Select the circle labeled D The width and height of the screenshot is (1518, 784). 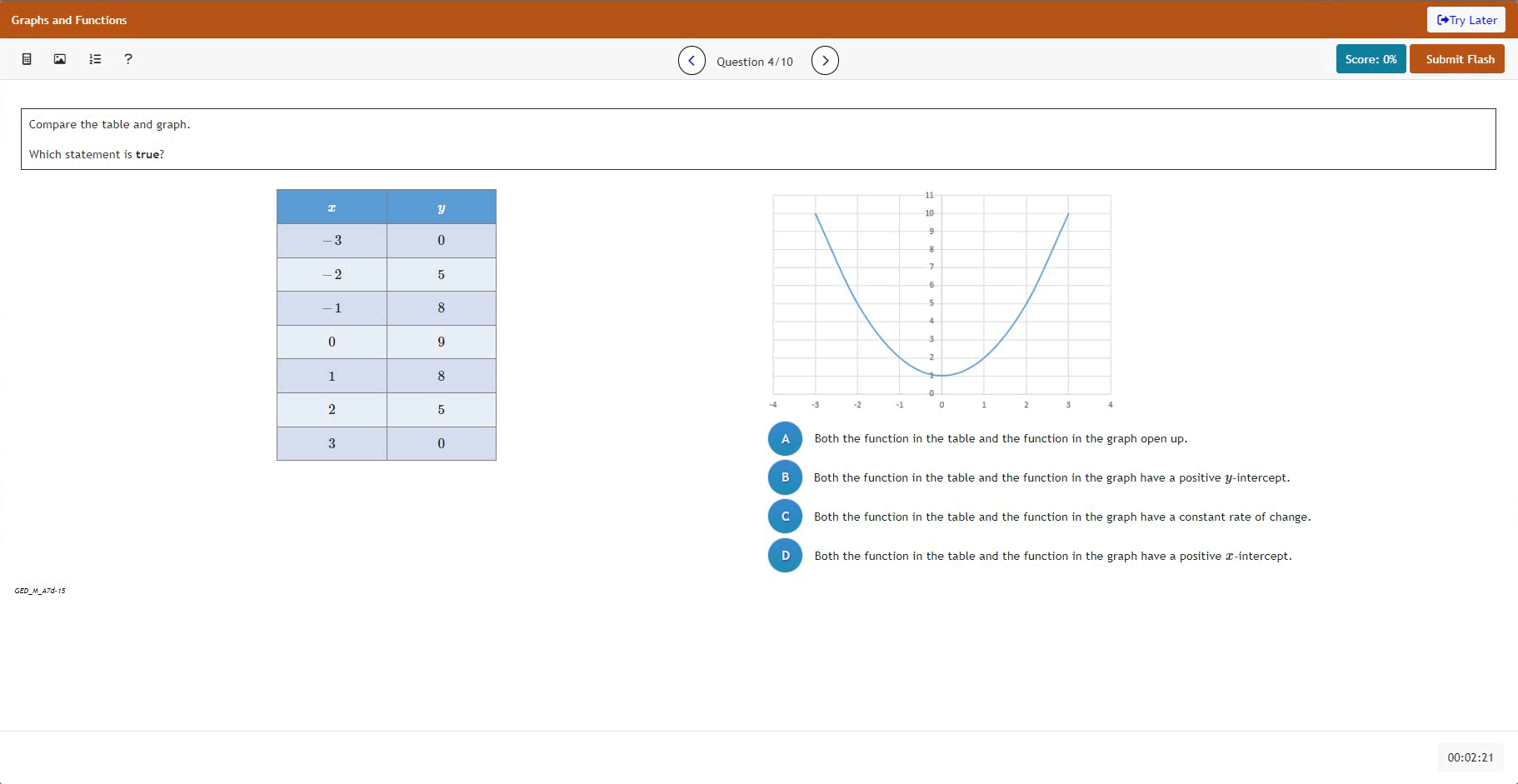click(x=785, y=556)
